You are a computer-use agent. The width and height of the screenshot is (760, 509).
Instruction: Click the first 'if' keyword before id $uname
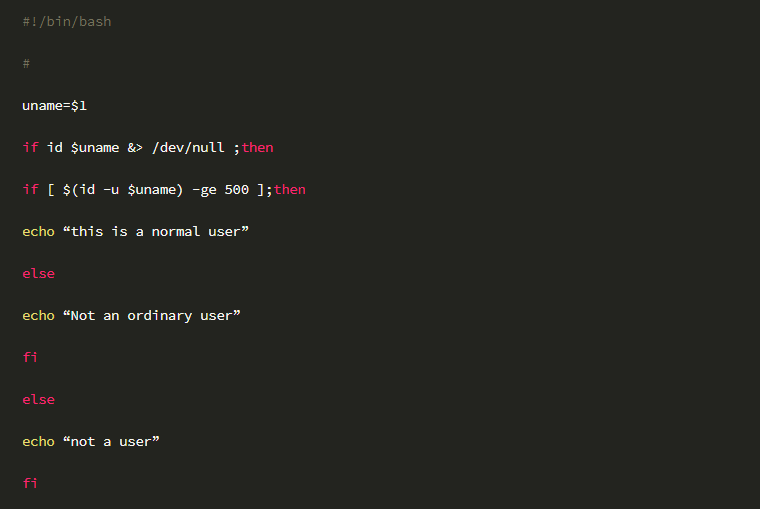(30, 147)
